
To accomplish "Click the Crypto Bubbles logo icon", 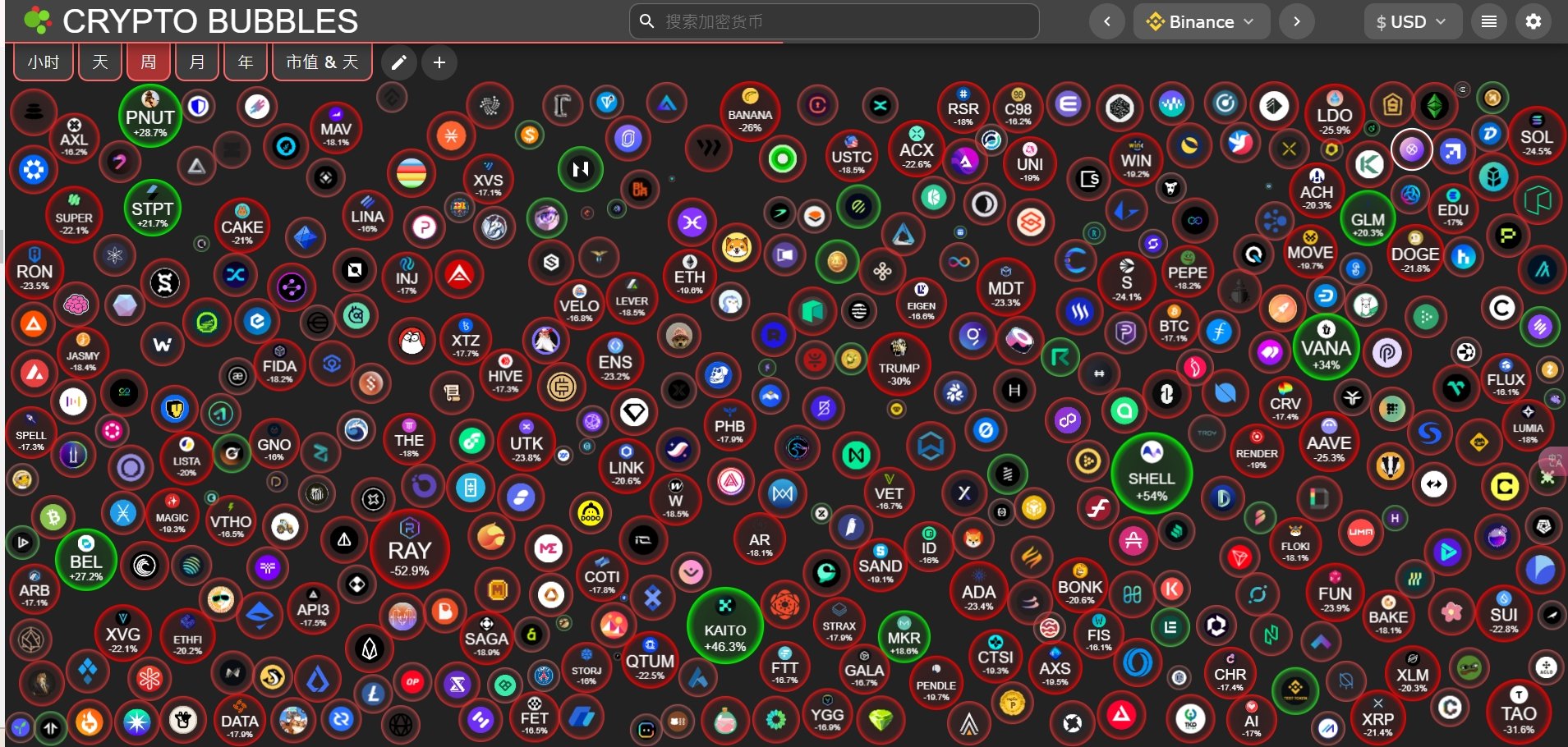I will 37,21.
